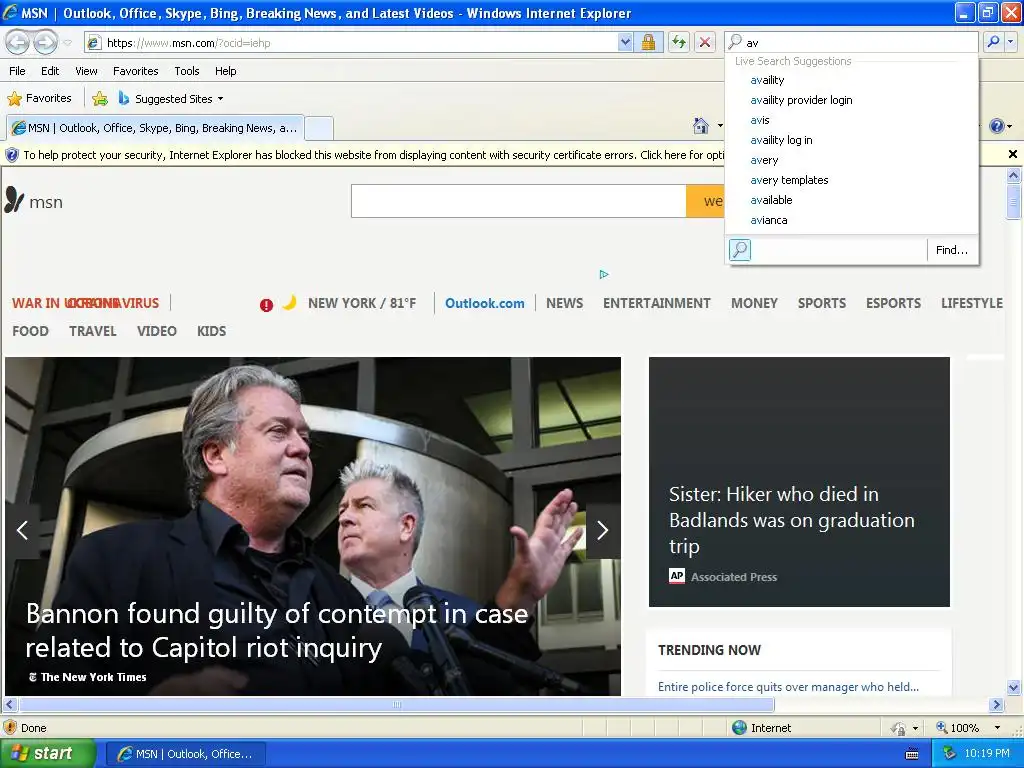1024x768 pixels.
Task: Open the Favorites menu
Action: coord(135,71)
